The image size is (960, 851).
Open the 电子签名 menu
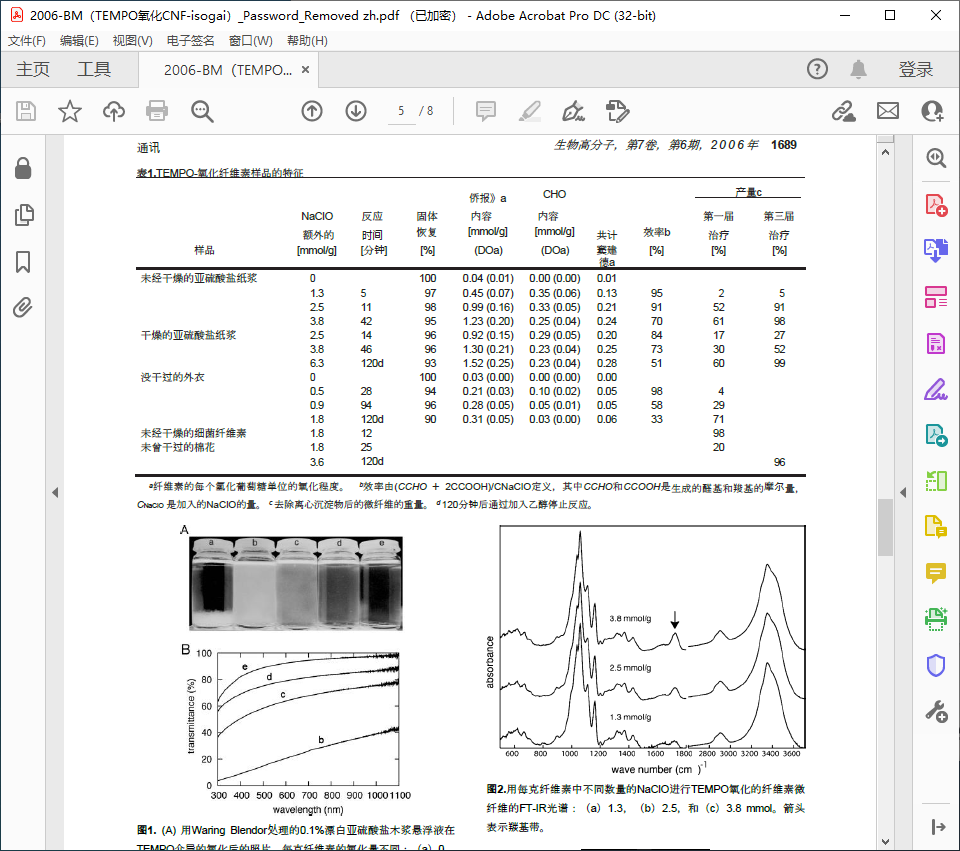point(190,41)
